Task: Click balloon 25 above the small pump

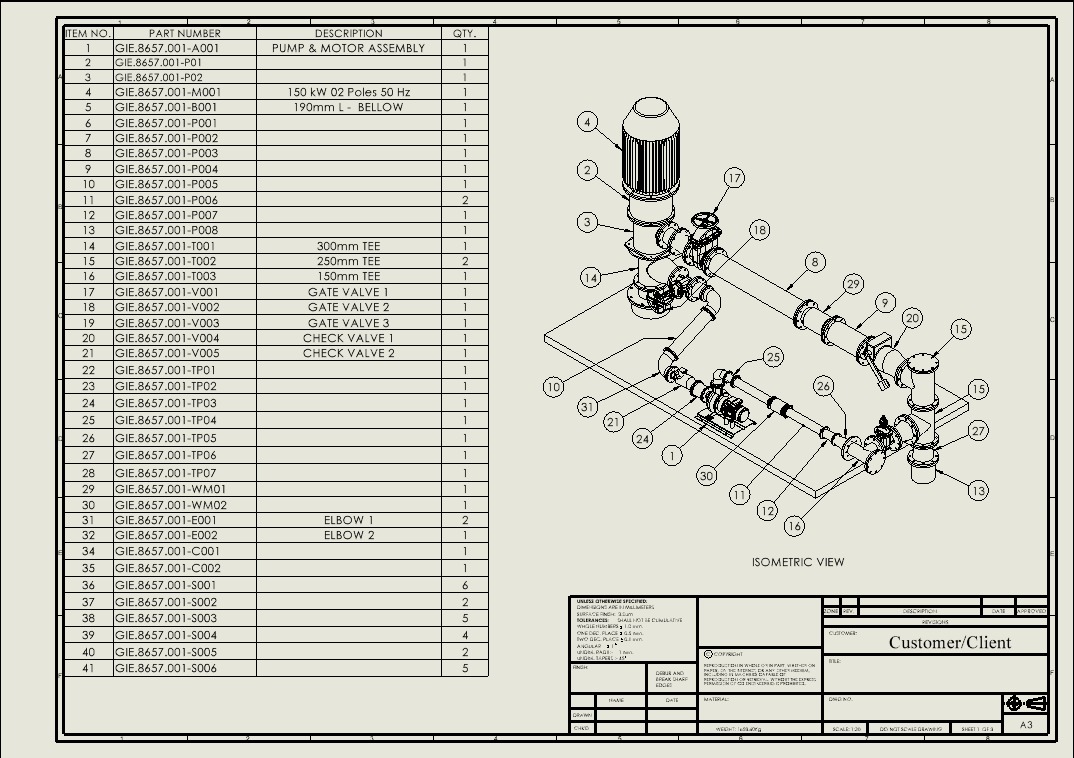Action: coord(773,357)
